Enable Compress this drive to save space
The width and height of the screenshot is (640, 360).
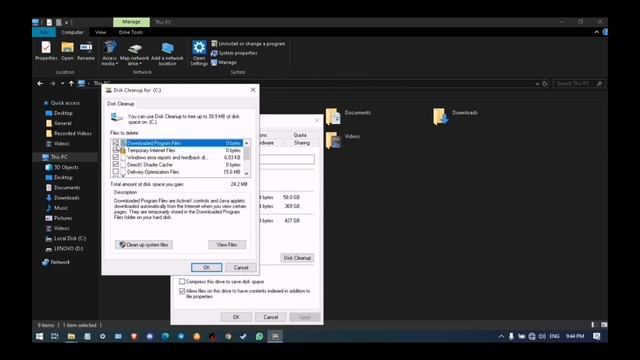coord(182,282)
